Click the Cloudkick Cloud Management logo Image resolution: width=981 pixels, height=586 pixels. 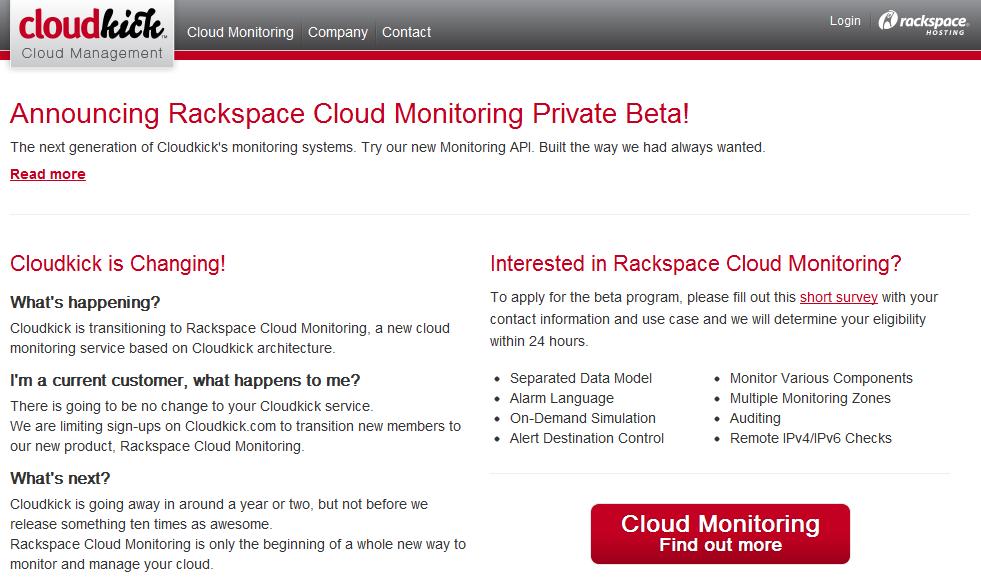(92, 34)
